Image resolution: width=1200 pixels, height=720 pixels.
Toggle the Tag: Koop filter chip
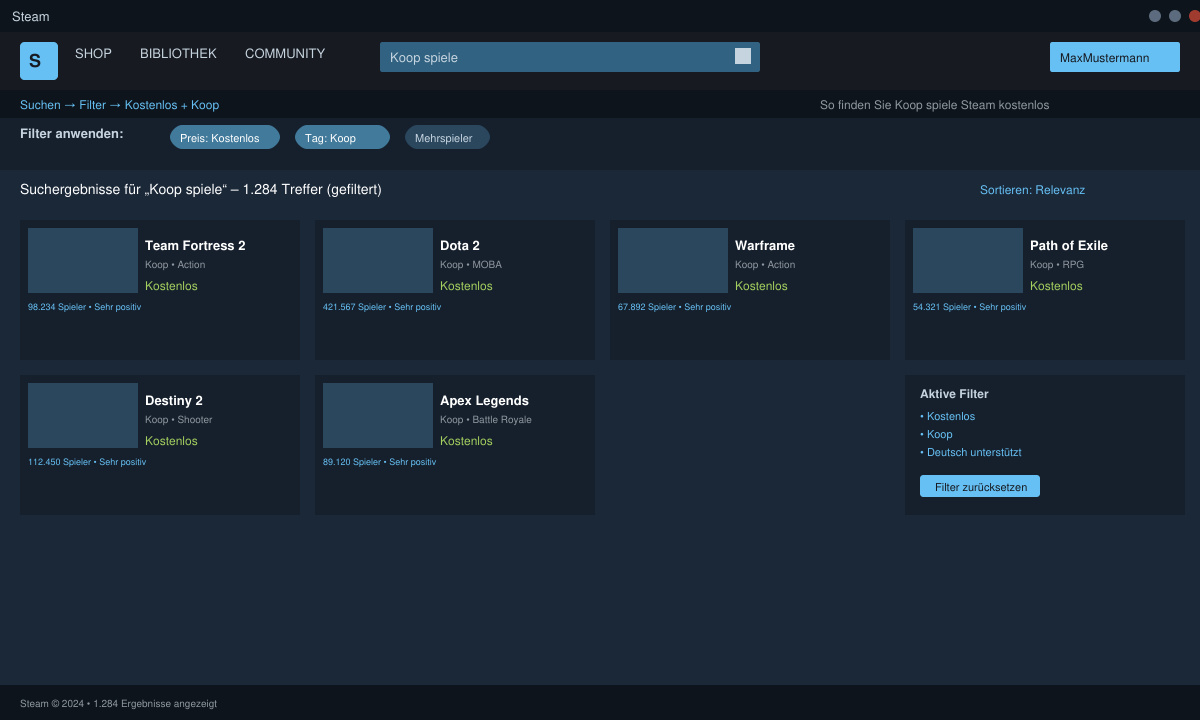(342, 137)
